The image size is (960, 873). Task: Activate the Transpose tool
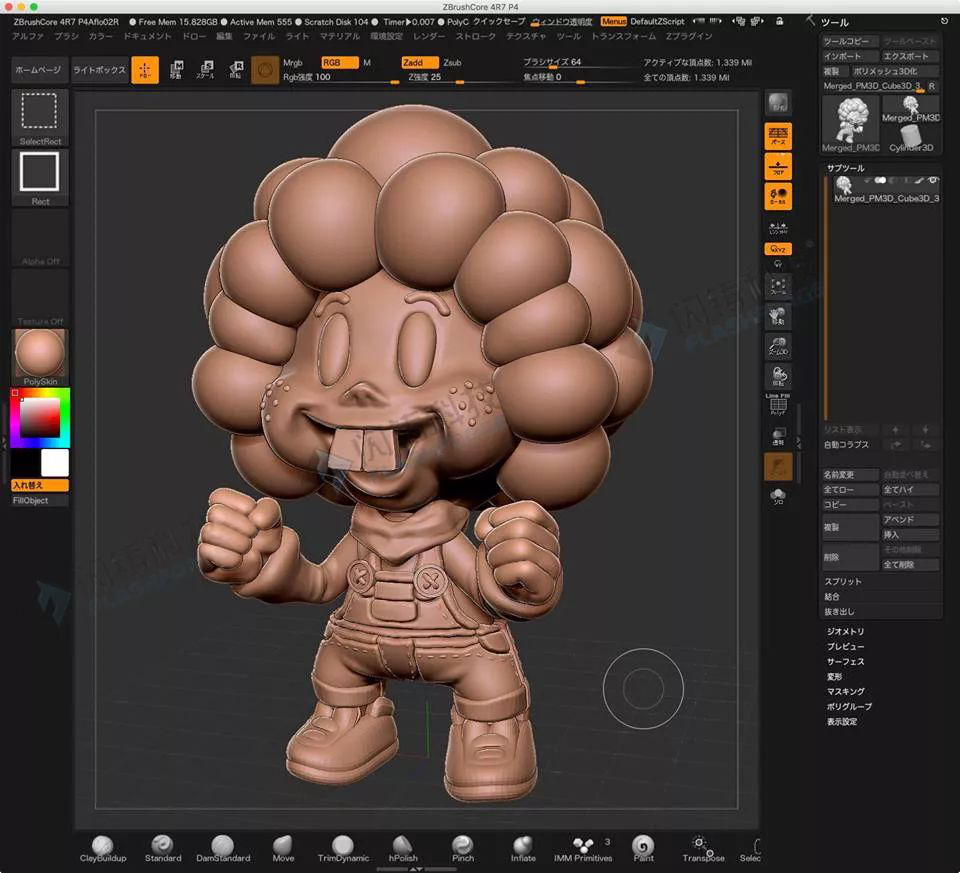click(703, 849)
